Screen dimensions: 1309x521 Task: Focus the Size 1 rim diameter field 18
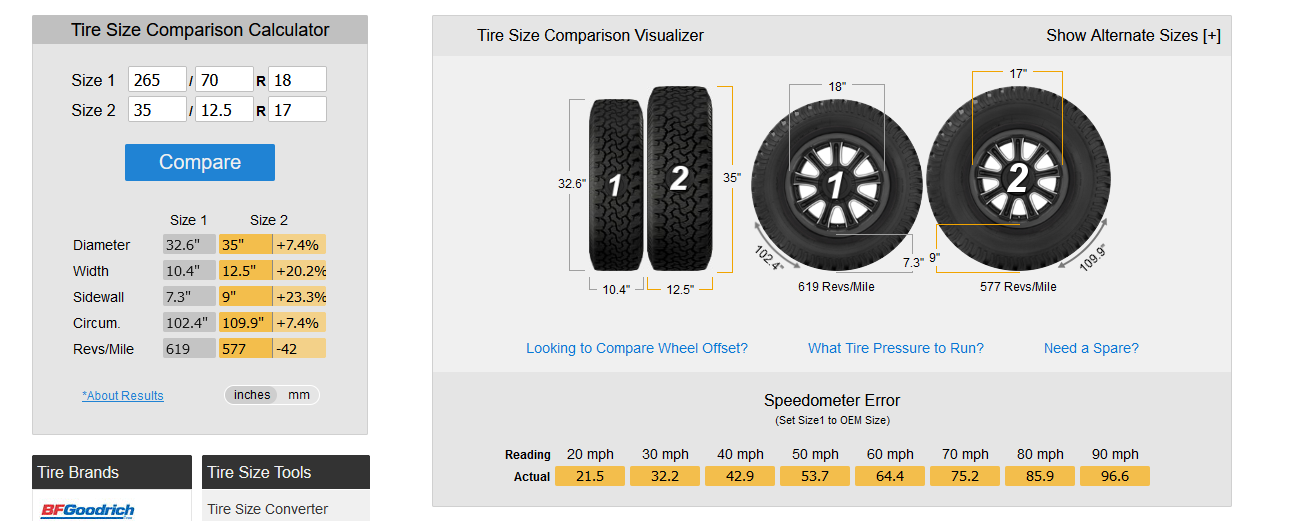297,80
